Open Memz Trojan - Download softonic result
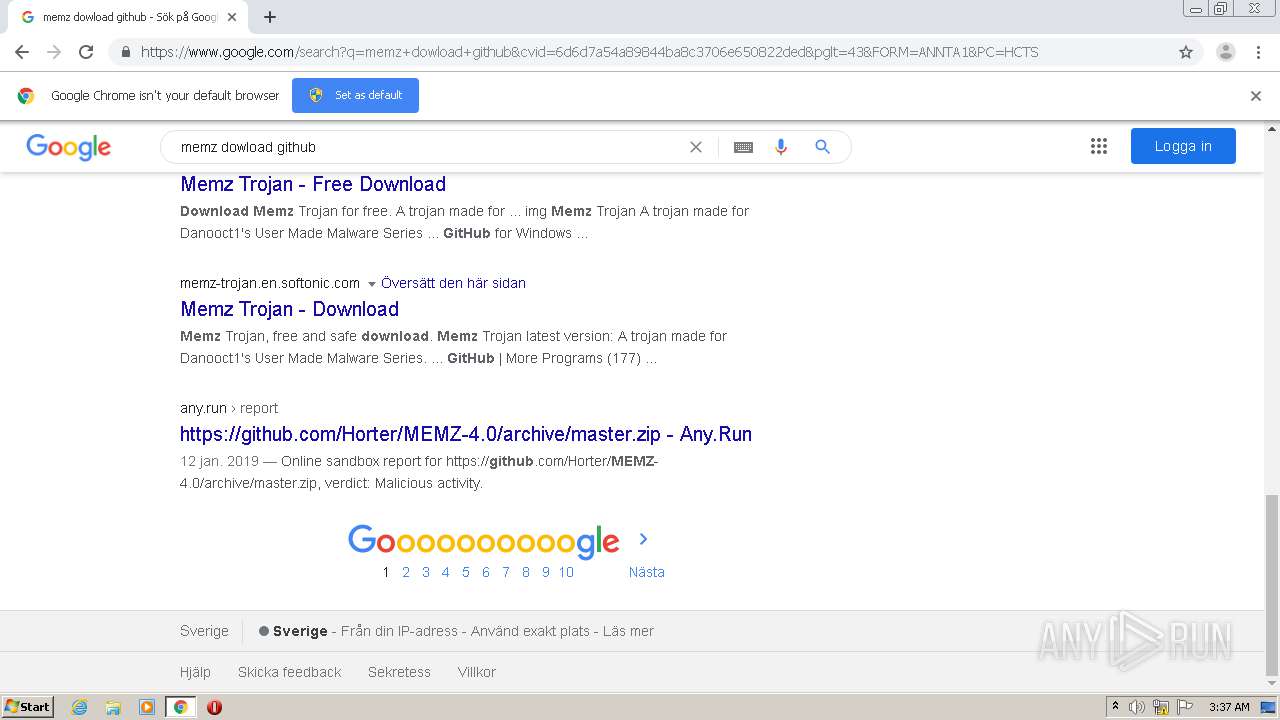1280x720 pixels. pyautogui.click(x=289, y=309)
